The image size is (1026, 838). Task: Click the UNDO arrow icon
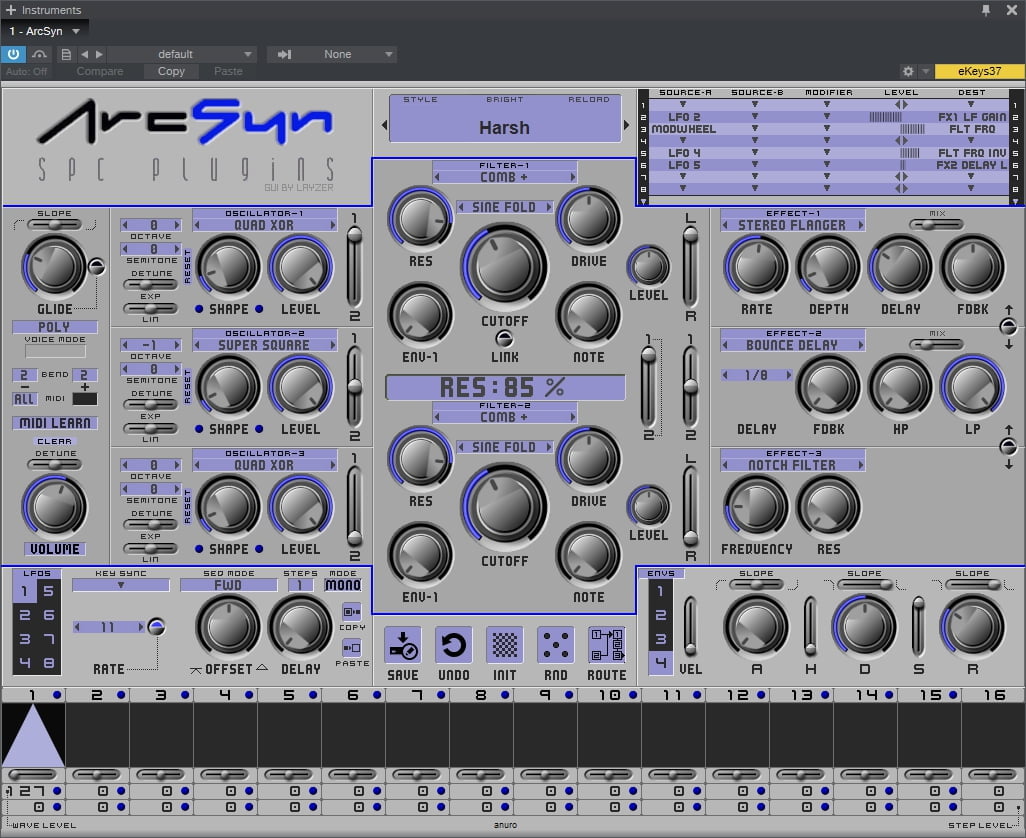click(453, 645)
